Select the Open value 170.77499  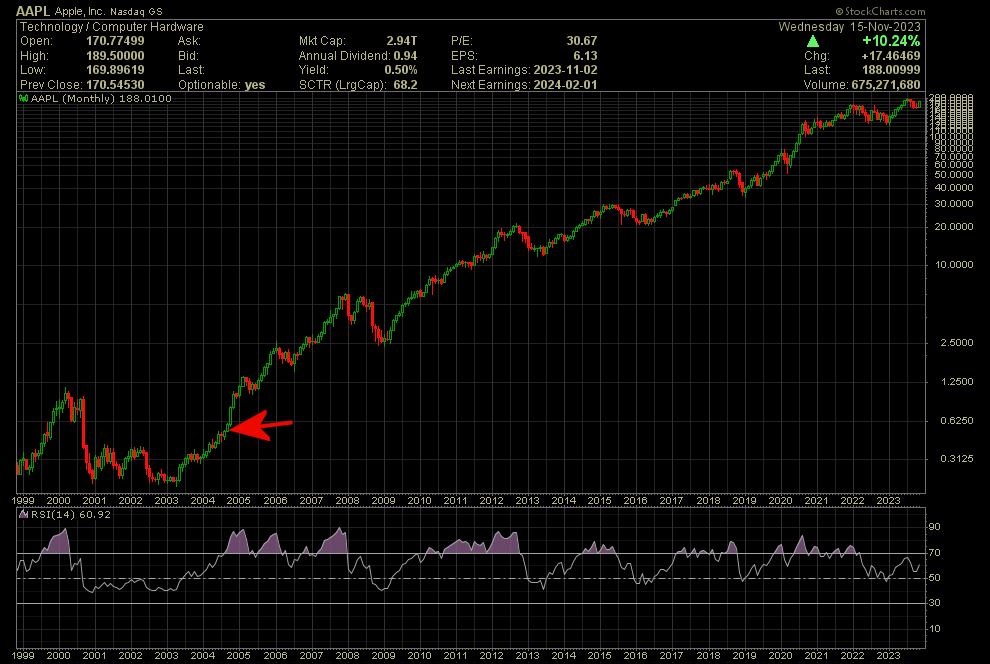(x=115, y=41)
